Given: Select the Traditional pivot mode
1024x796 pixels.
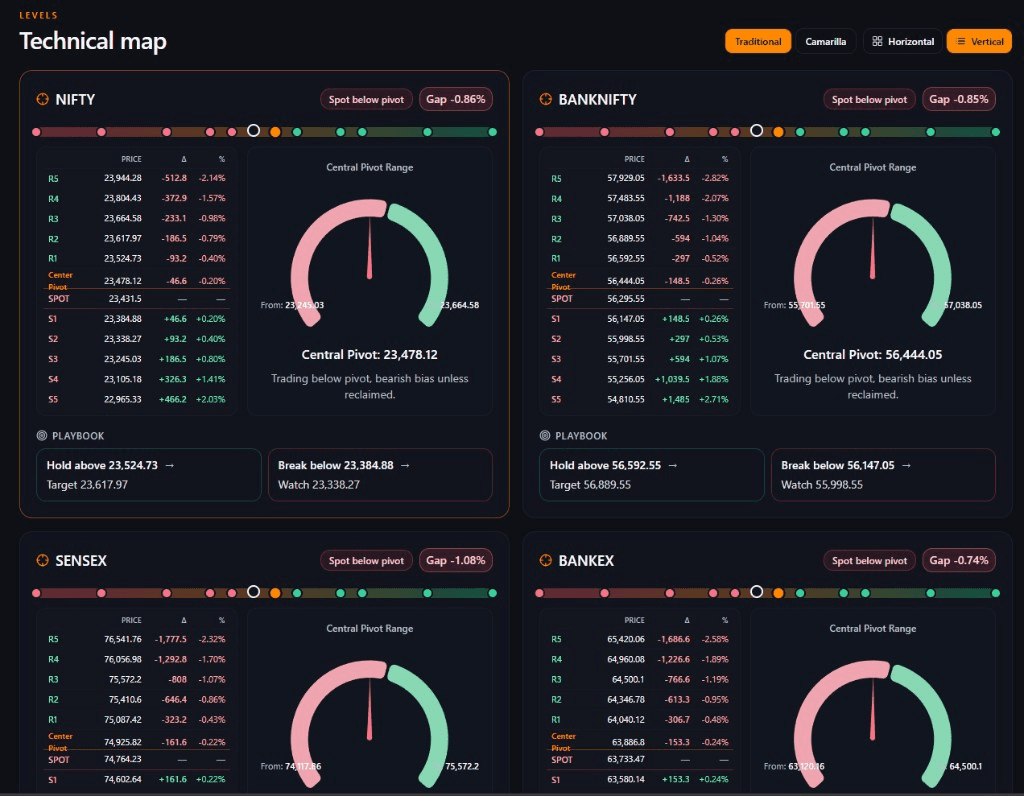Looking at the screenshot, I should pos(758,41).
